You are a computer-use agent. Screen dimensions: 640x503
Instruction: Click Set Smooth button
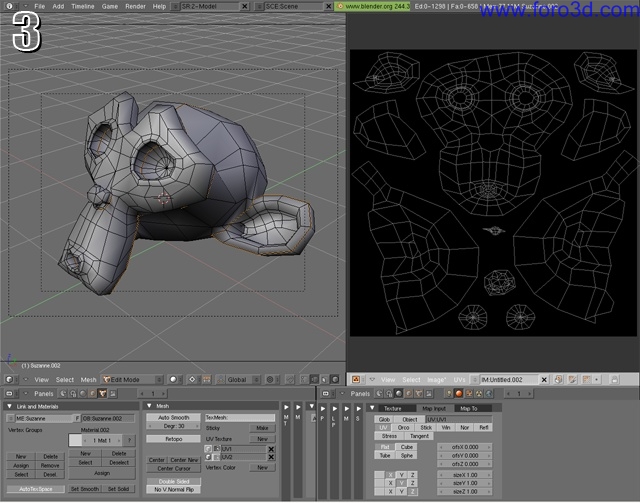pos(85,489)
